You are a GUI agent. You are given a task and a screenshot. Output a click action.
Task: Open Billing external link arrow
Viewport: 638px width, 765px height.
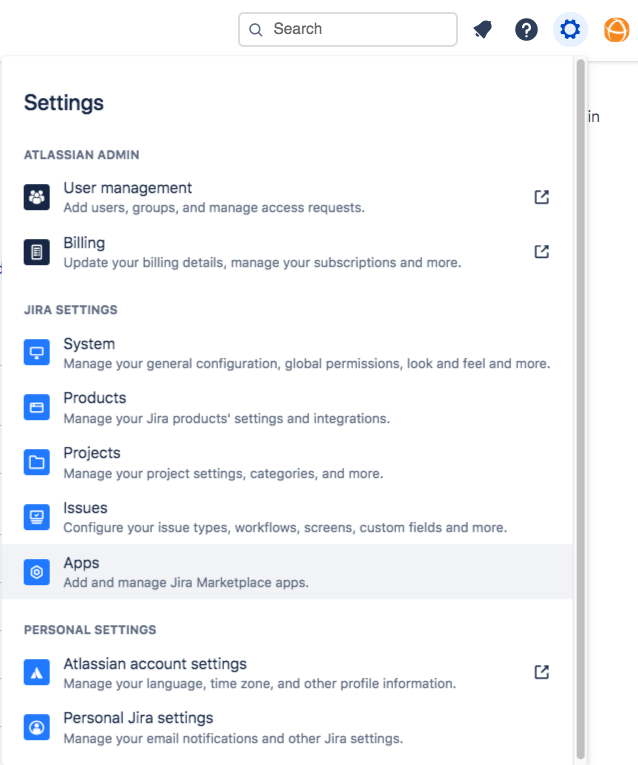(x=541, y=252)
